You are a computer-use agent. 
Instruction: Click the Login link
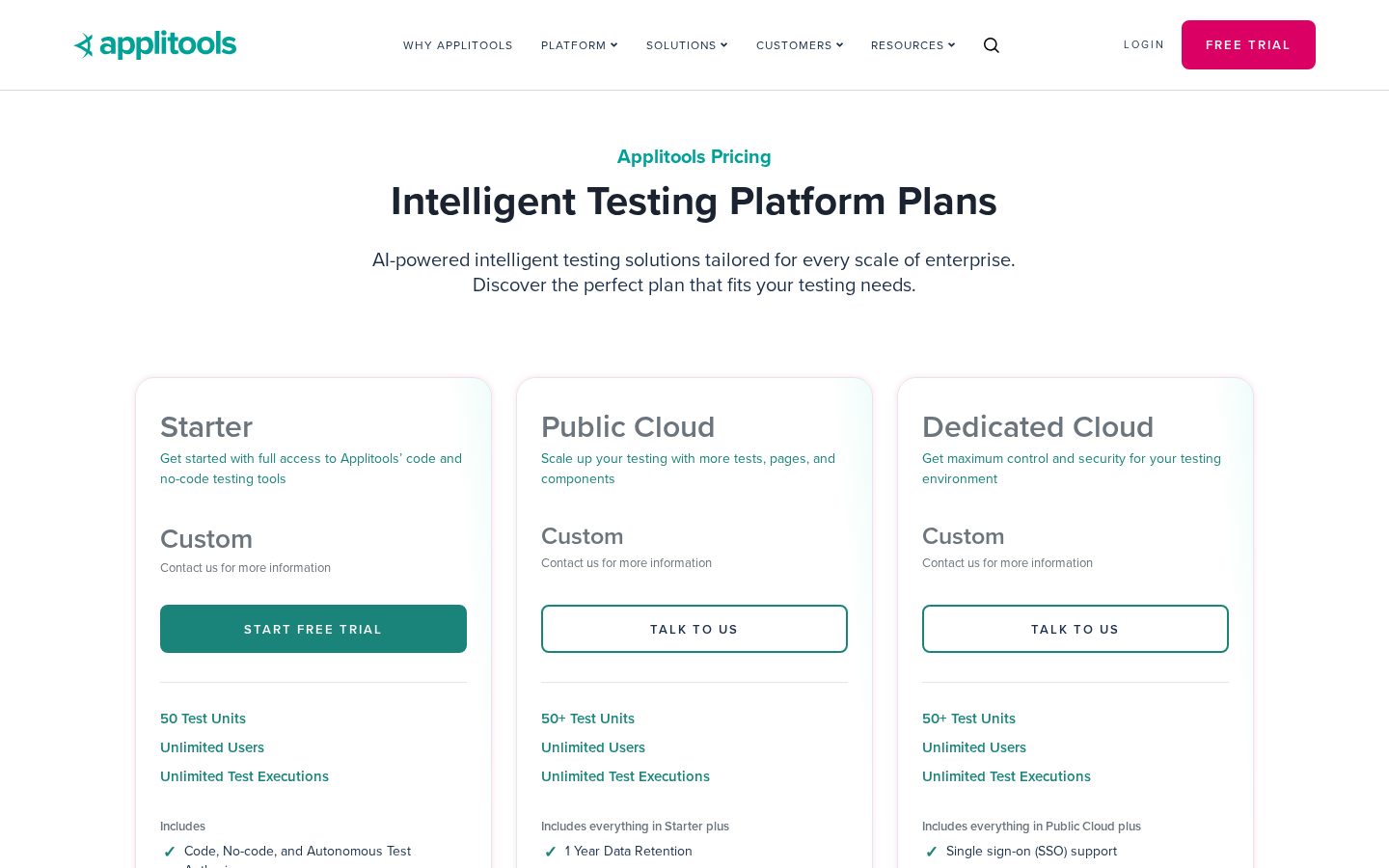[x=1144, y=44]
